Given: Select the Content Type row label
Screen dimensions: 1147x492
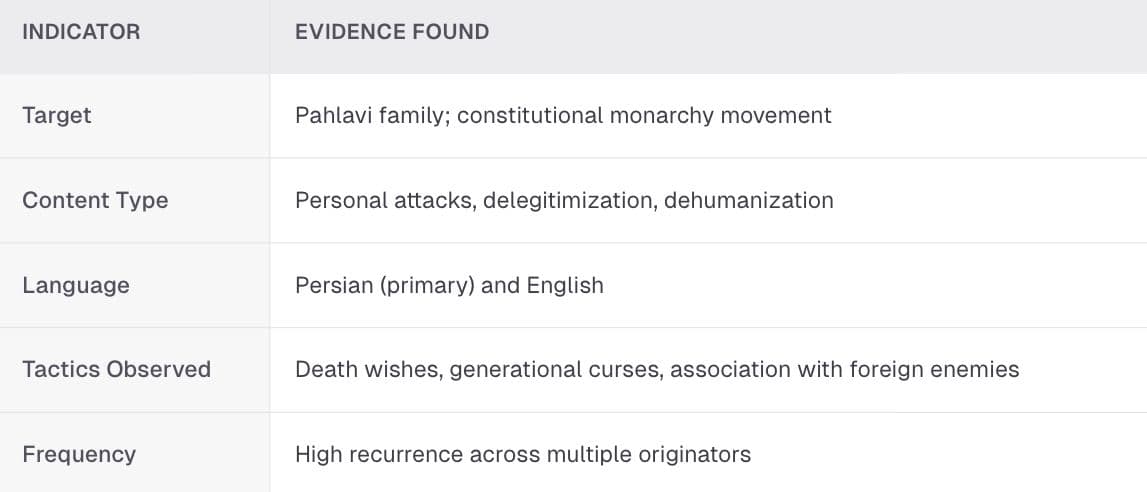Looking at the screenshot, I should point(95,200).
